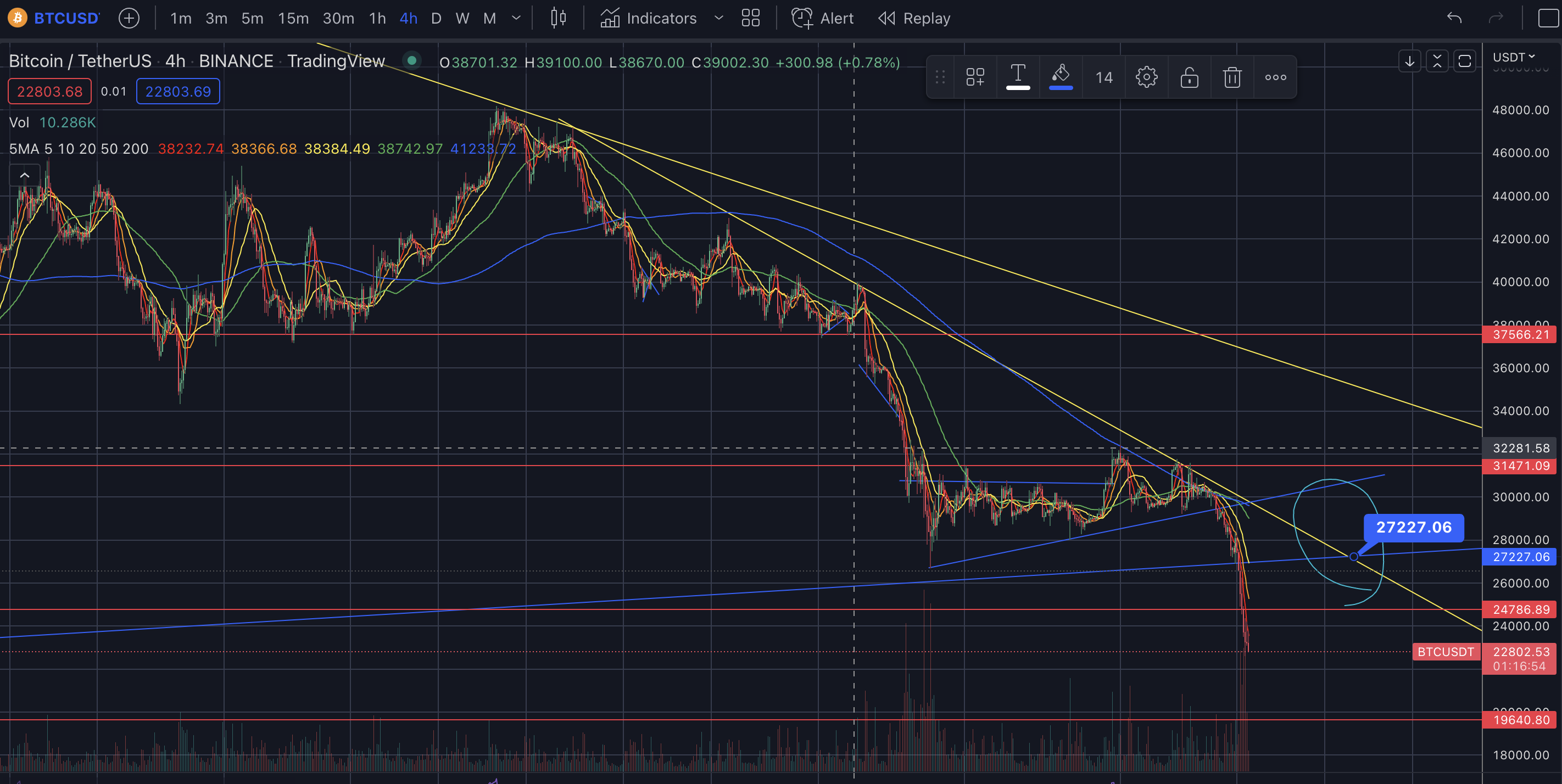
Task: Open drawing settings gear icon
Action: (x=1146, y=77)
